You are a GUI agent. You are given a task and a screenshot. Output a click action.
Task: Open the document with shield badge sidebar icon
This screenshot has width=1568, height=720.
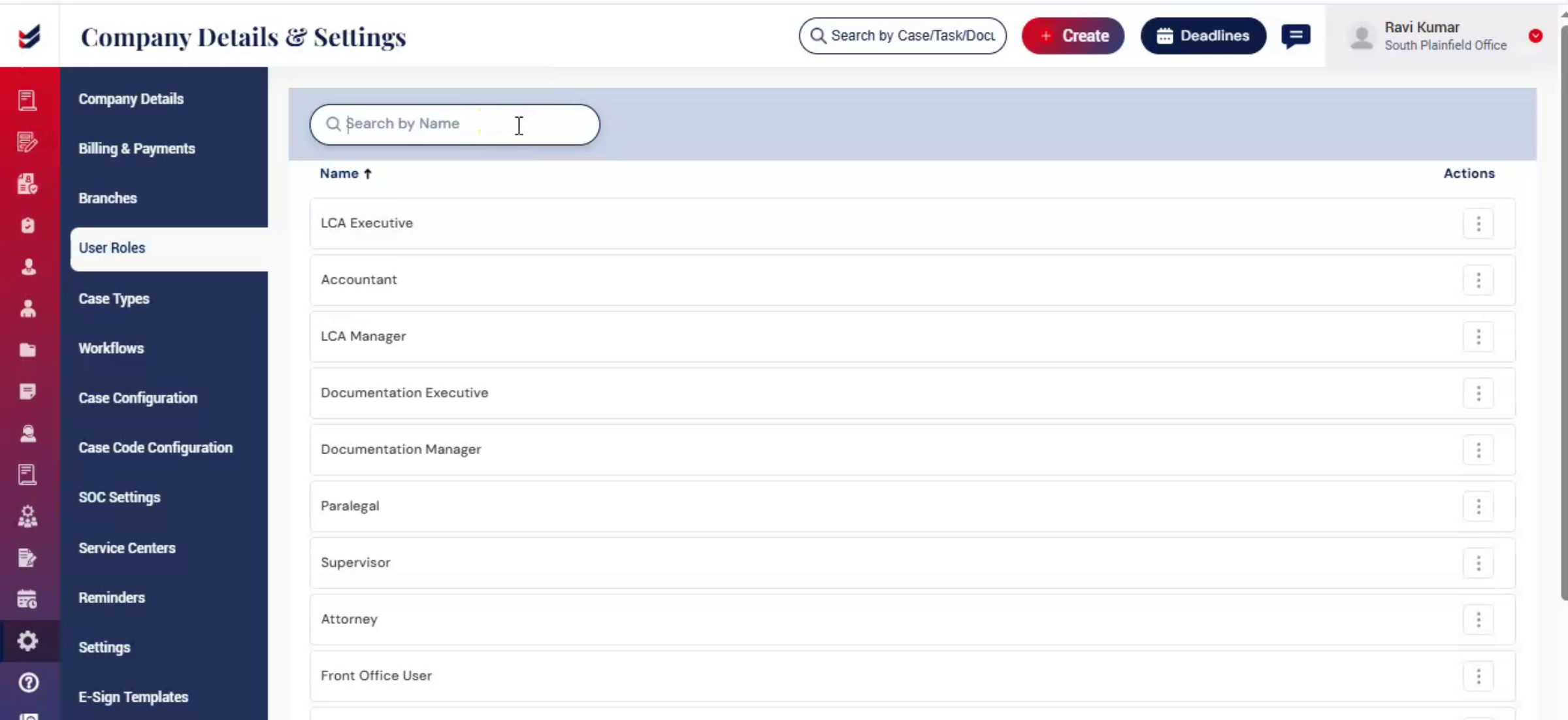(27, 184)
